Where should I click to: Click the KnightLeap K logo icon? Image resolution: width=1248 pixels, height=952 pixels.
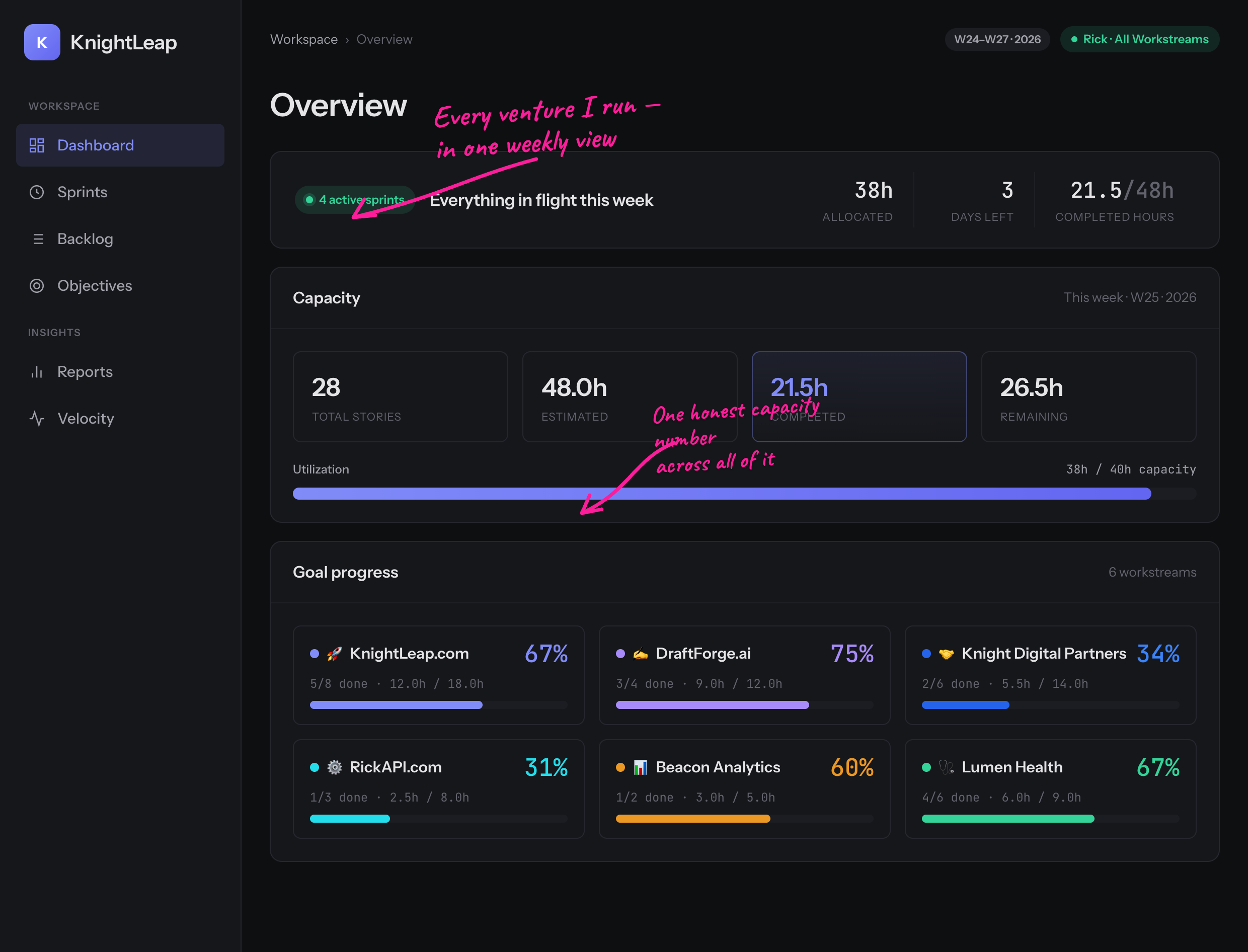pos(42,42)
